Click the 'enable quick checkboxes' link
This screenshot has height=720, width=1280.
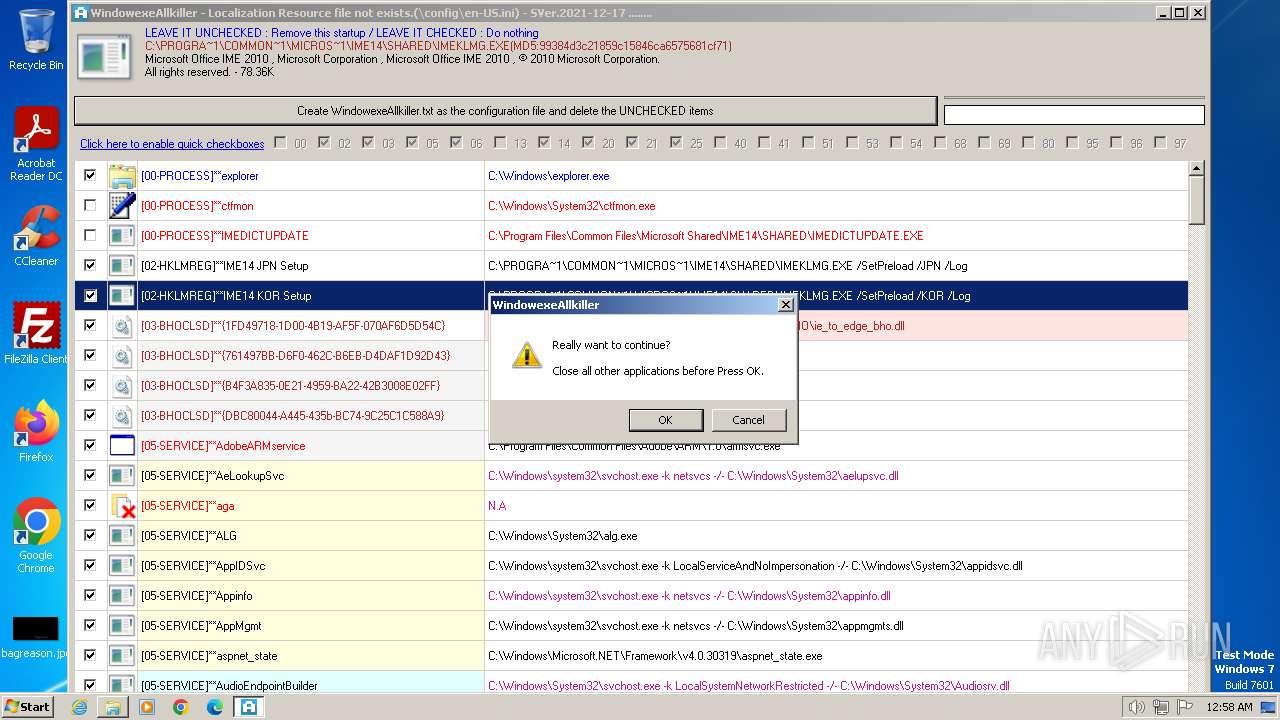(x=172, y=144)
